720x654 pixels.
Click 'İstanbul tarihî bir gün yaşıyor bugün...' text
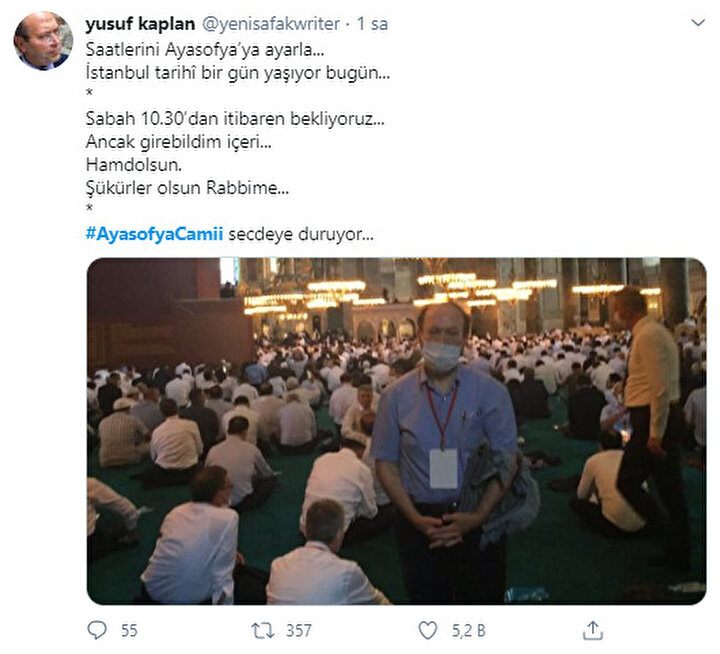[238, 73]
